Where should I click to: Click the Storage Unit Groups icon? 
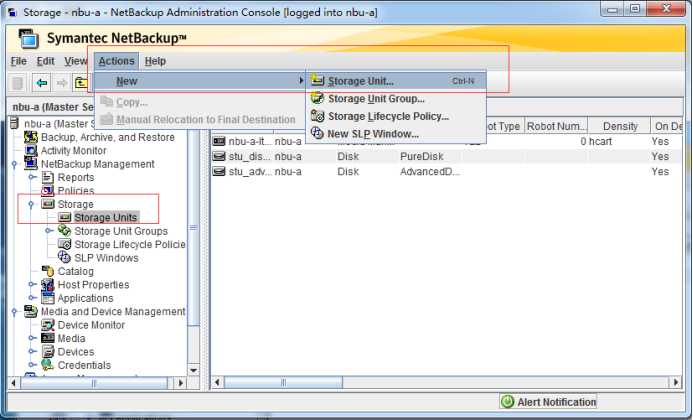[65, 231]
